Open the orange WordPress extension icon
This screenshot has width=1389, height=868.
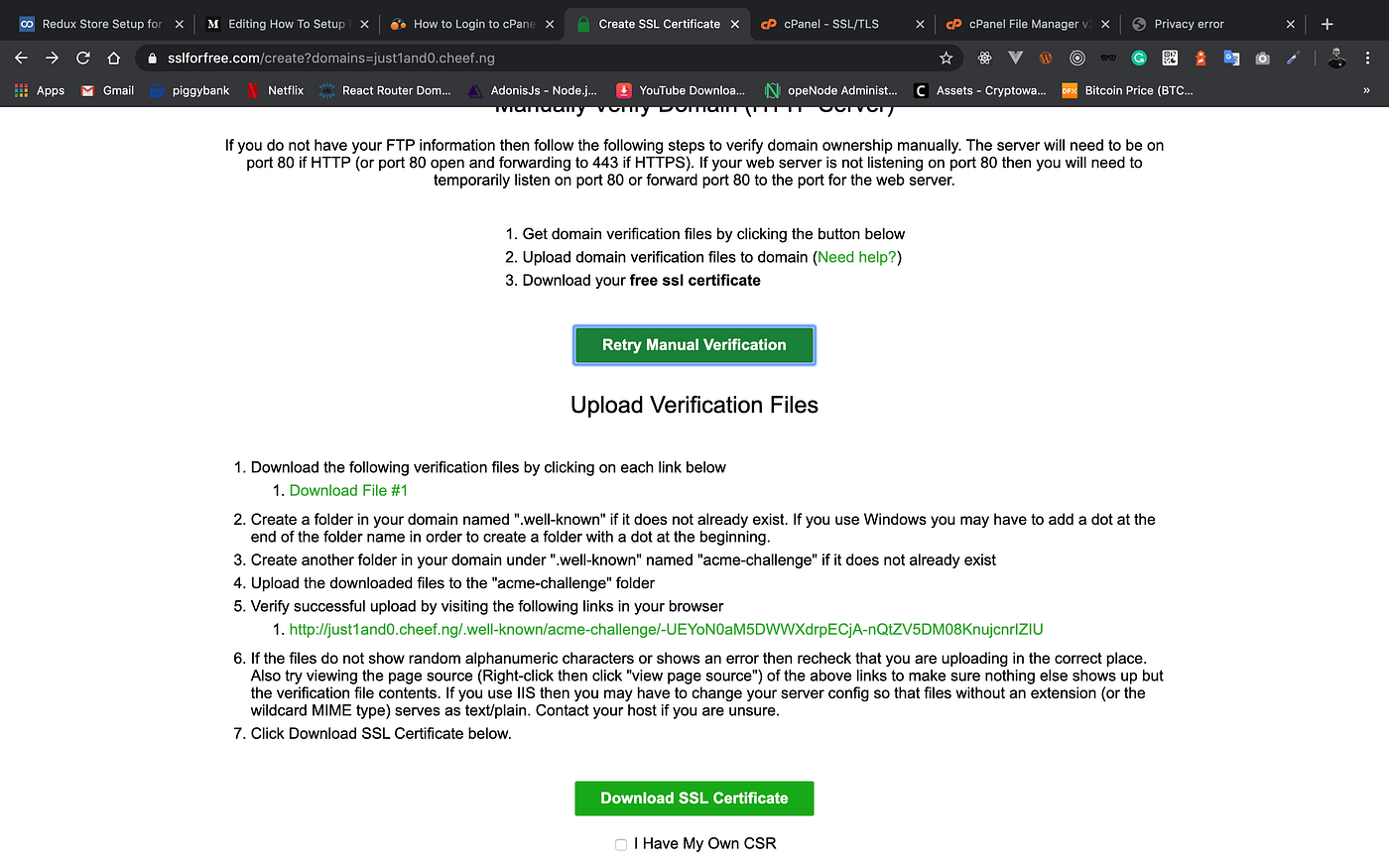point(1046,58)
